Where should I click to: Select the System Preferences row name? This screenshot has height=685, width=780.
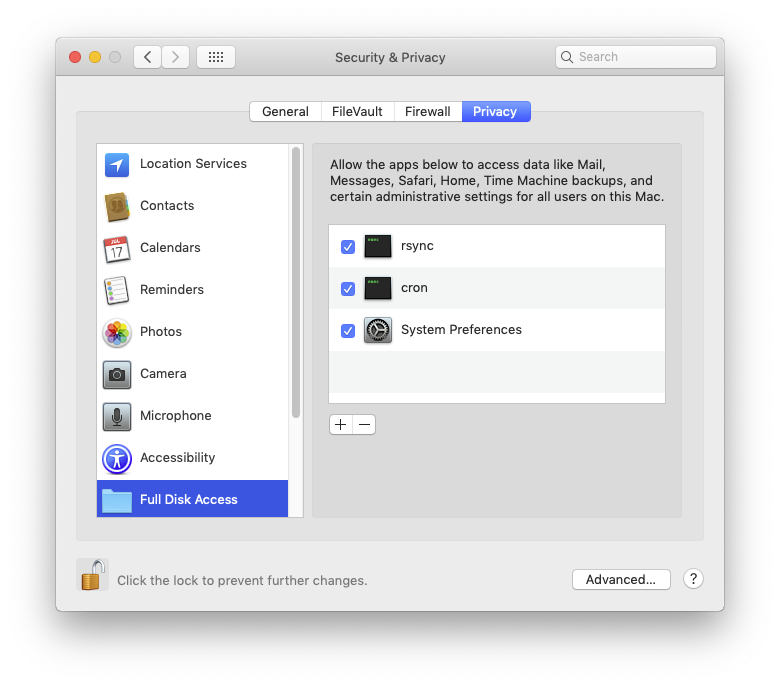(462, 330)
